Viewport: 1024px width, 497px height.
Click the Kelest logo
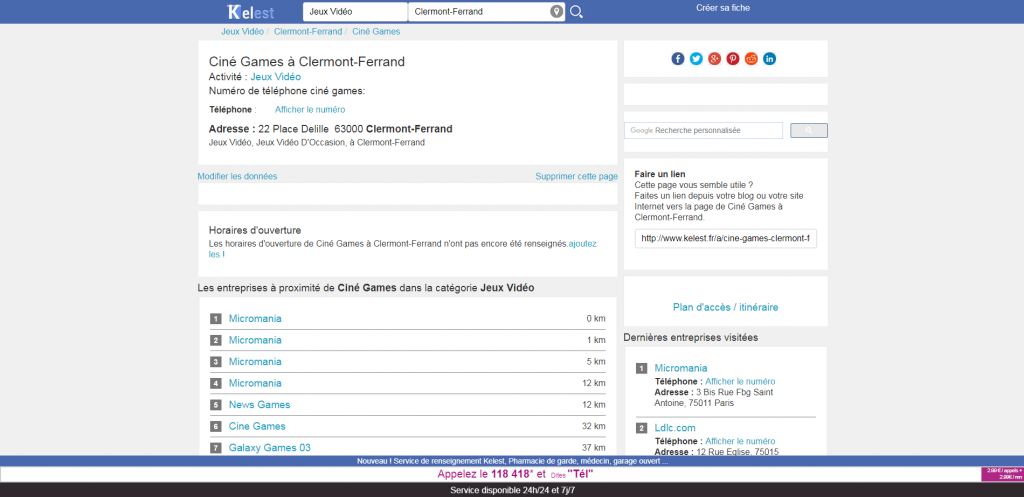tap(251, 12)
